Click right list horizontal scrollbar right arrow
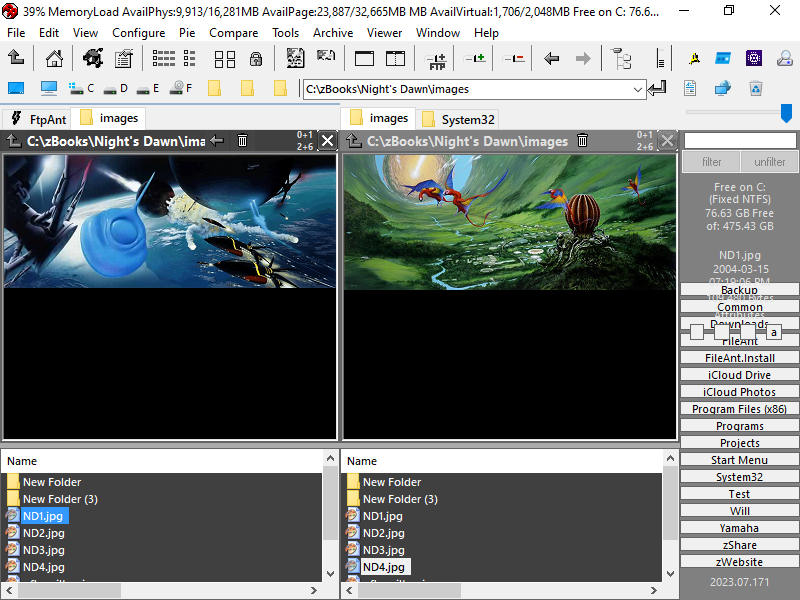The height and width of the screenshot is (600, 800). click(654, 590)
